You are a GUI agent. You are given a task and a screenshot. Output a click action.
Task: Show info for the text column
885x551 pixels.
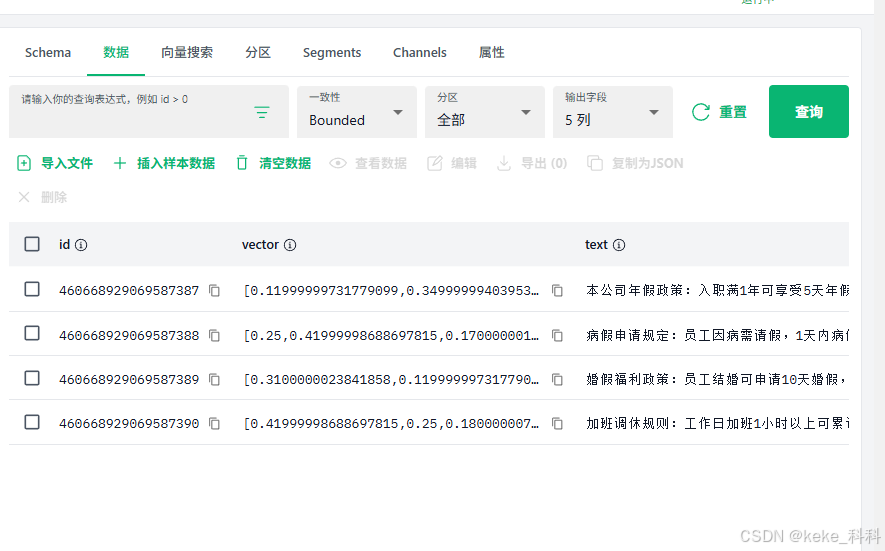click(619, 245)
